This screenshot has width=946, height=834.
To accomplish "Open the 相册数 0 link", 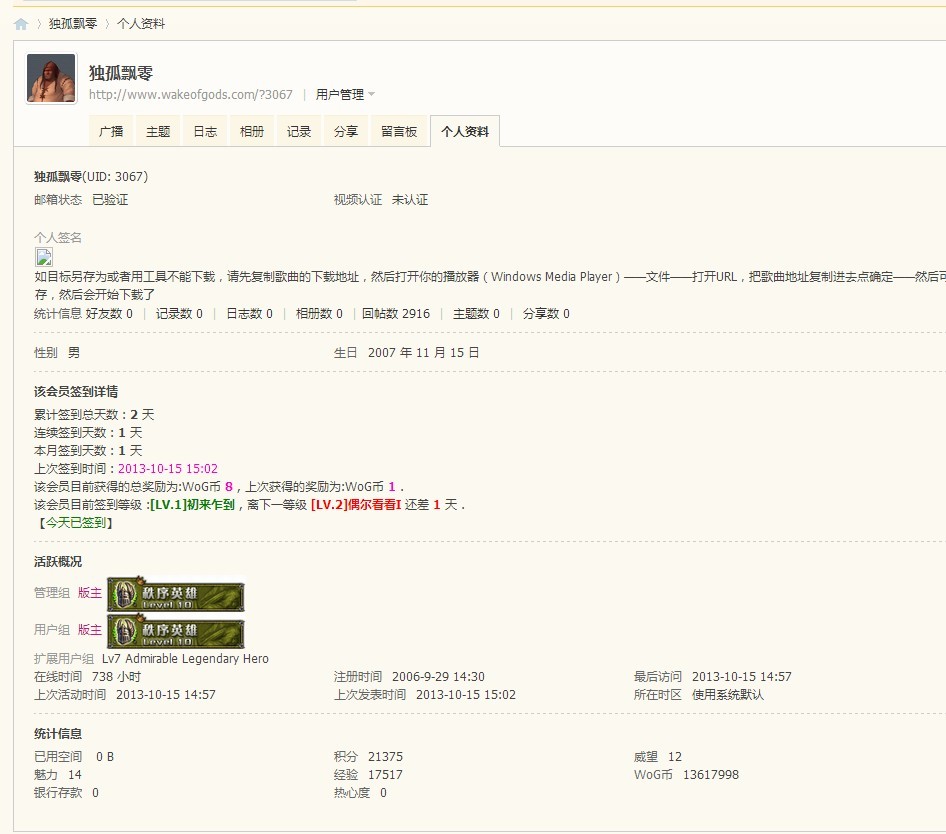I will pos(319,314).
